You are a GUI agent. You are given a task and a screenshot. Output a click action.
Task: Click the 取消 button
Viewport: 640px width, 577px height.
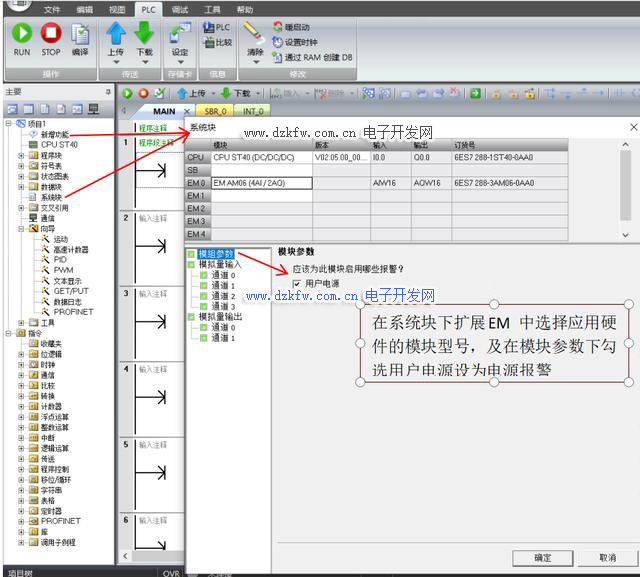(x=606, y=557)
